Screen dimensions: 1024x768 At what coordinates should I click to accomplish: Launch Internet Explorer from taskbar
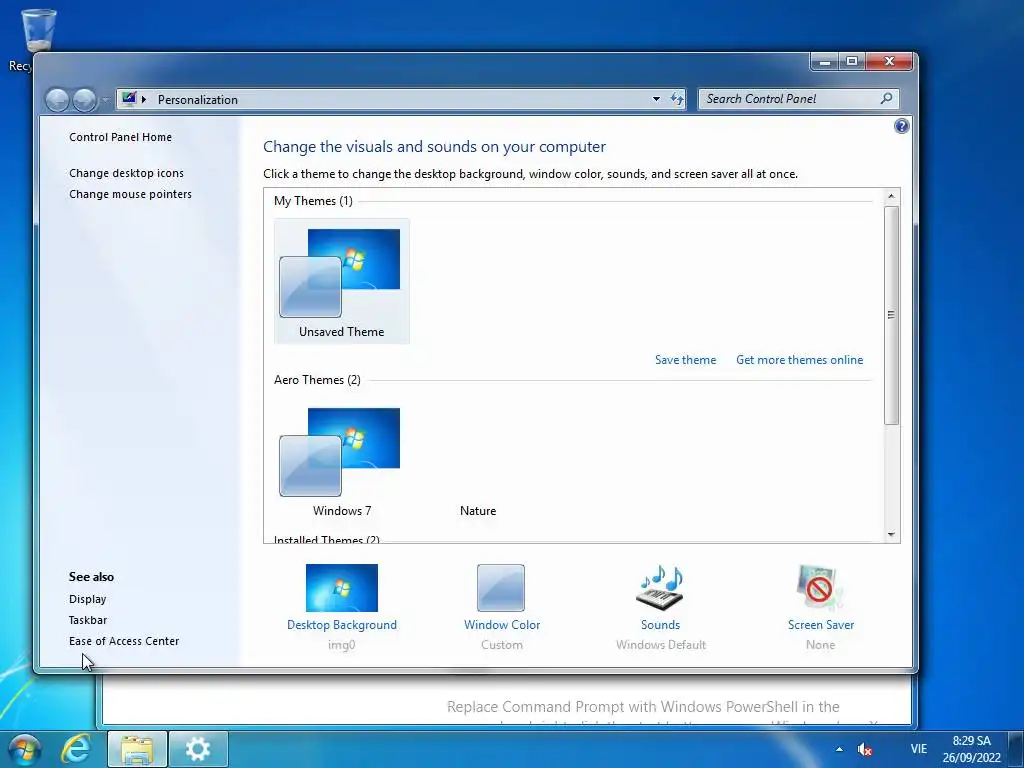(76, 749)
